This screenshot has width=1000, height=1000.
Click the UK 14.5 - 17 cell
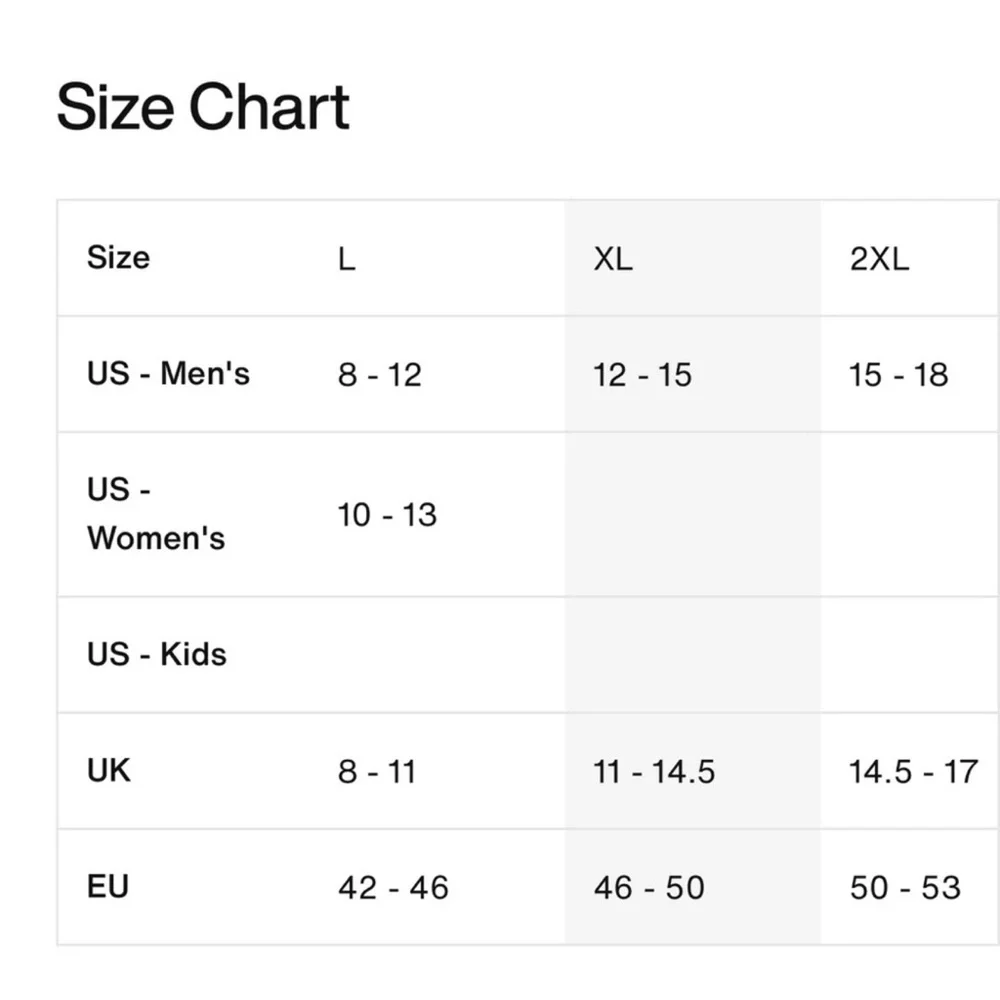point(913,772)
